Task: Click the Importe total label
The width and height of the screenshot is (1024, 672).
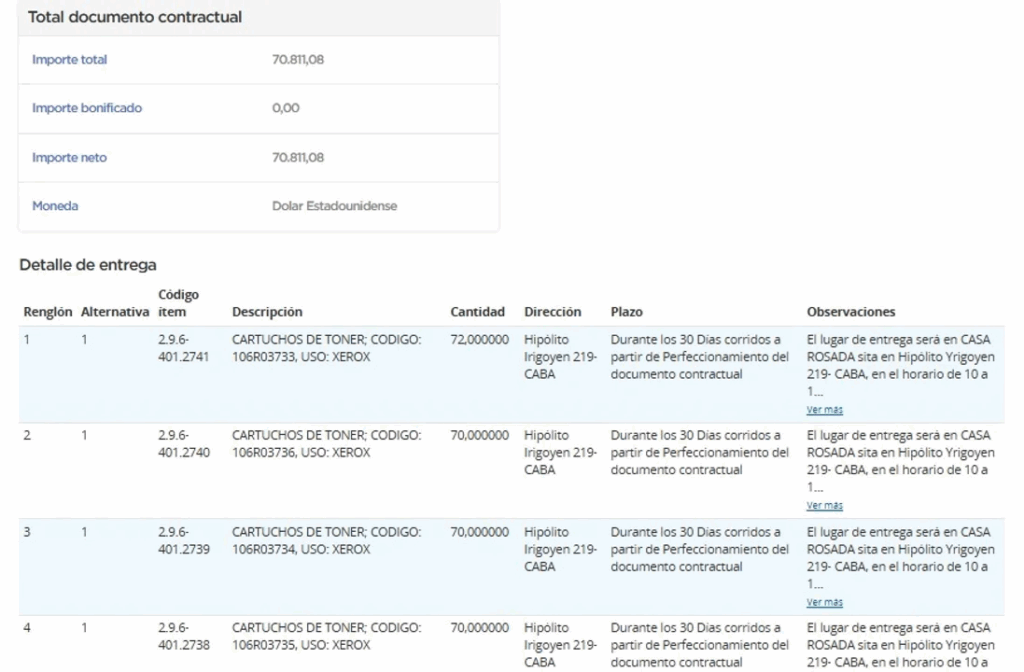Action: point(69,59)
